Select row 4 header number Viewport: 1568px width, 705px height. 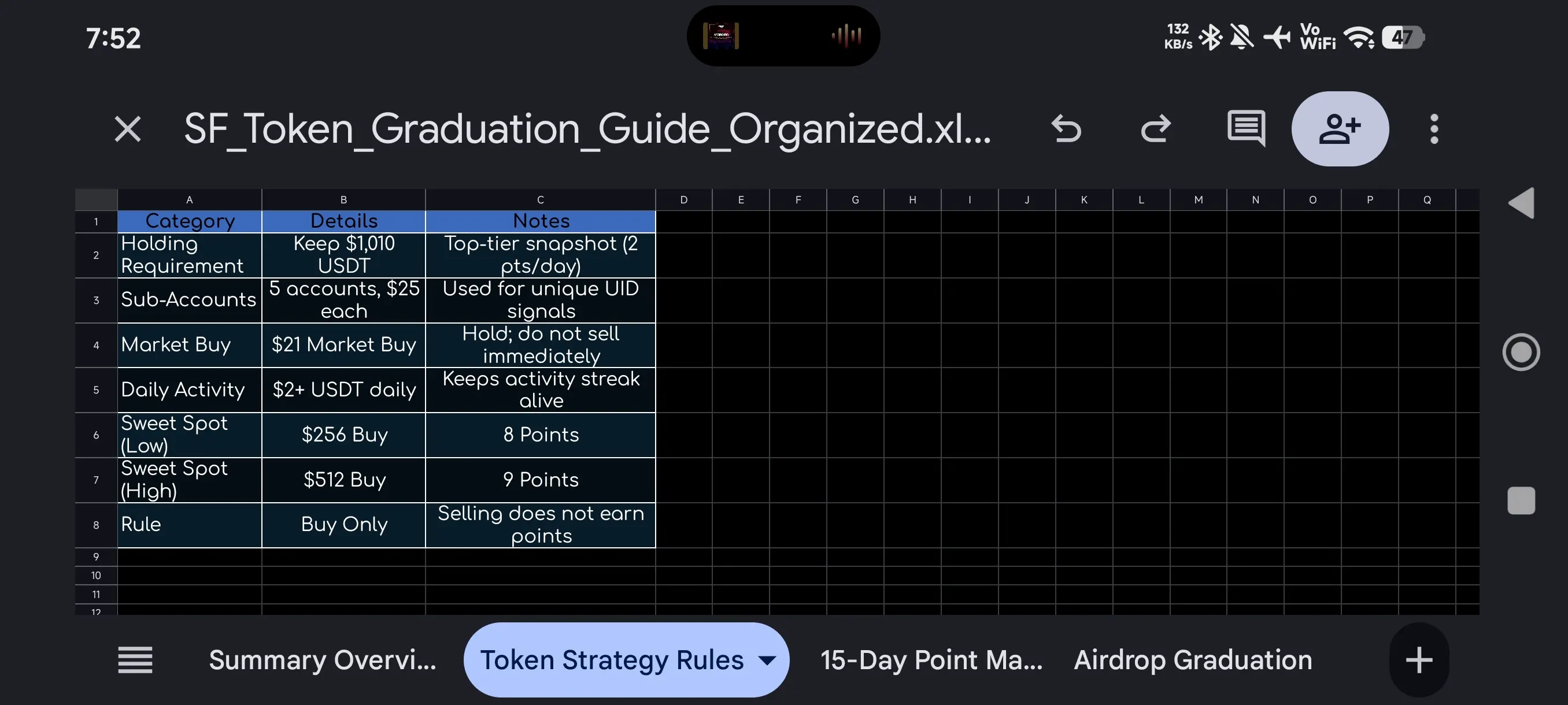point(96,345)
